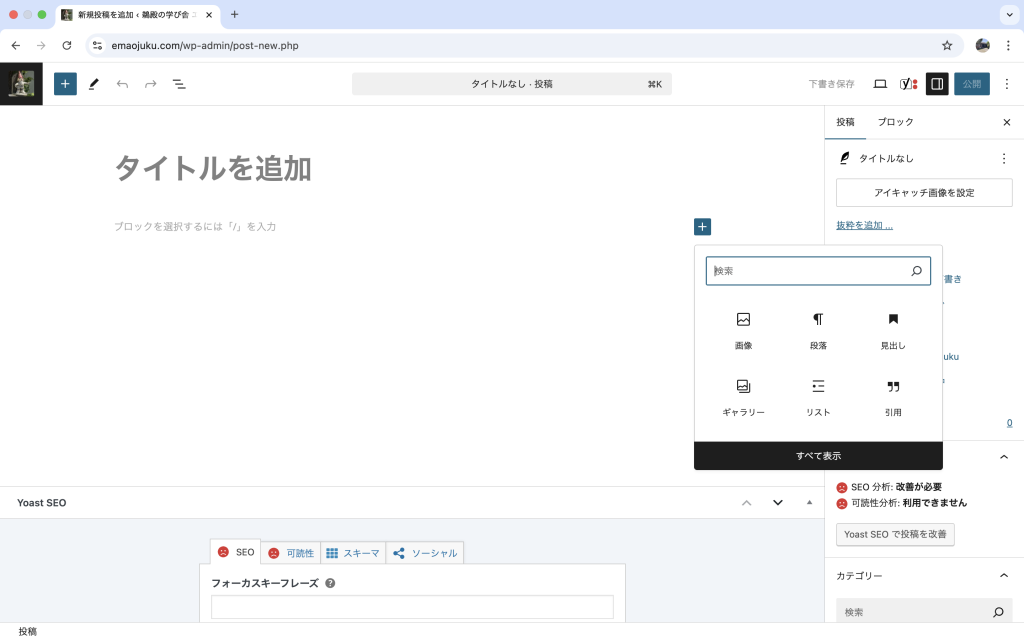This screenshot has width=1024, height=640.
Task: Click 下書き保存 to save draft
Action: [831, 84]
